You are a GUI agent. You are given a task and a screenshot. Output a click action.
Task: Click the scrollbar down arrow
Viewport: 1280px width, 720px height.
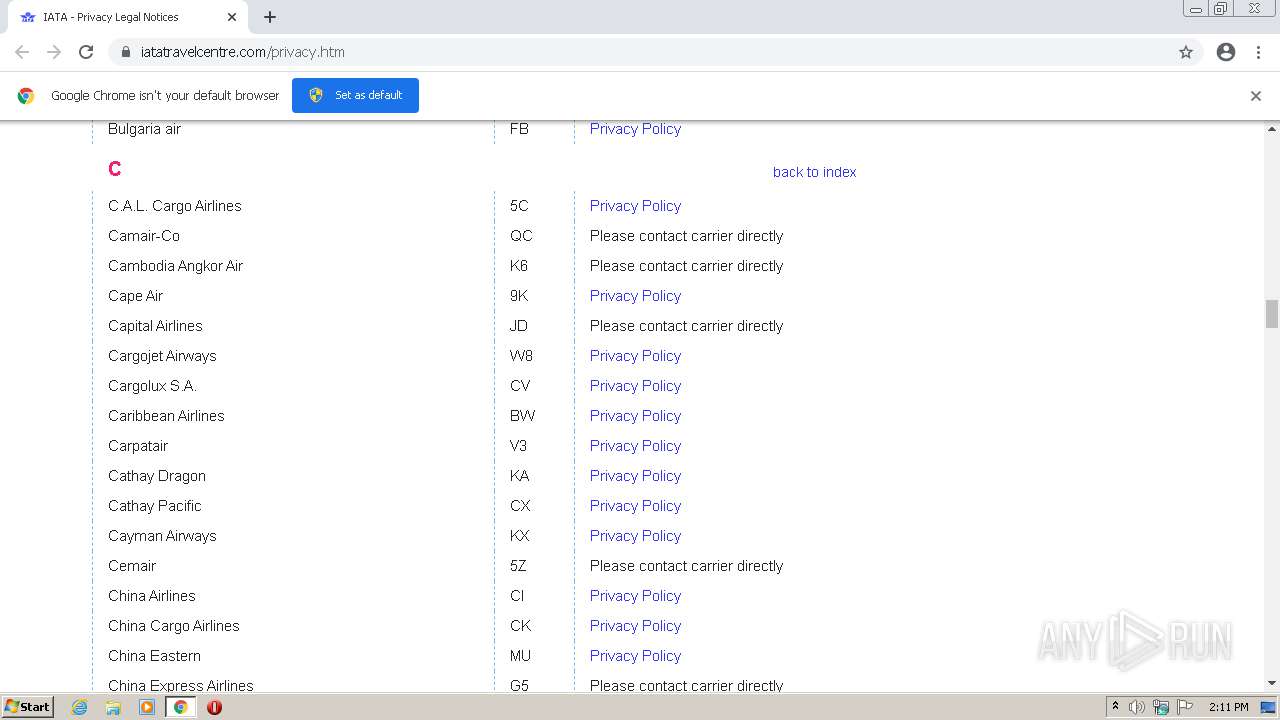(x=1272, y=683)
